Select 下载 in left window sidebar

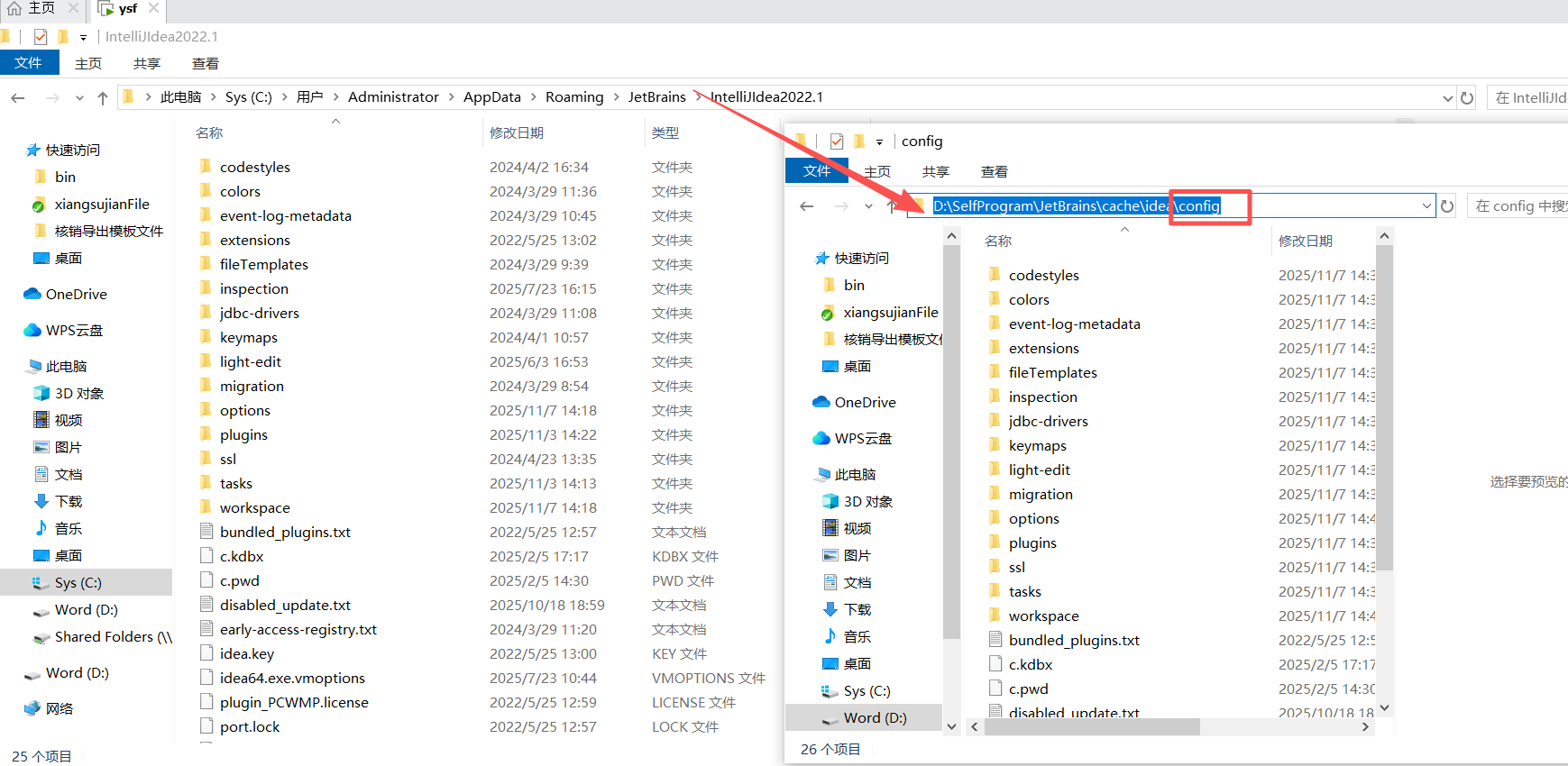pos(59,501)
